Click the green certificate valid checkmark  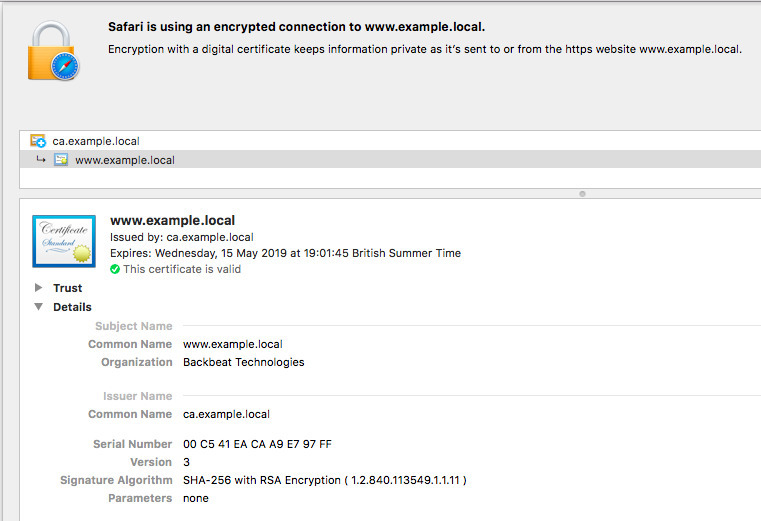point(115,269)
